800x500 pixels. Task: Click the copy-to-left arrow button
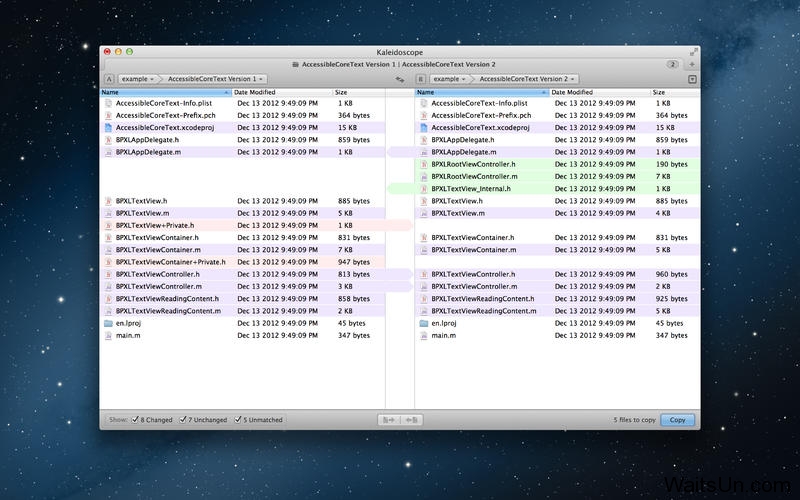pyautogui.click(x=411, y=420)
